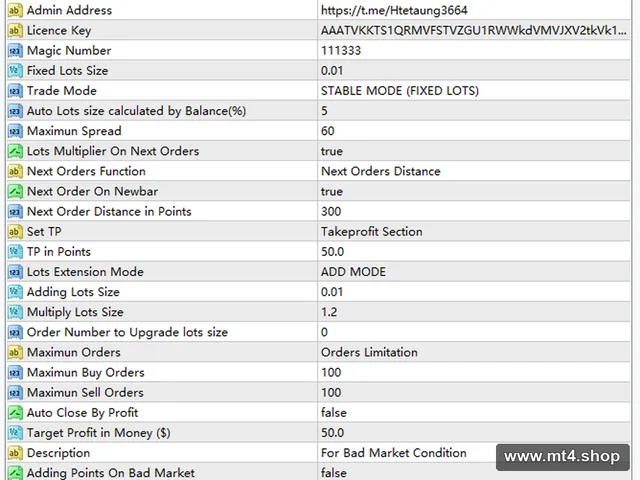
Task: Click the bool icon beside Auto Close By Profit
Action: (15, 413)
